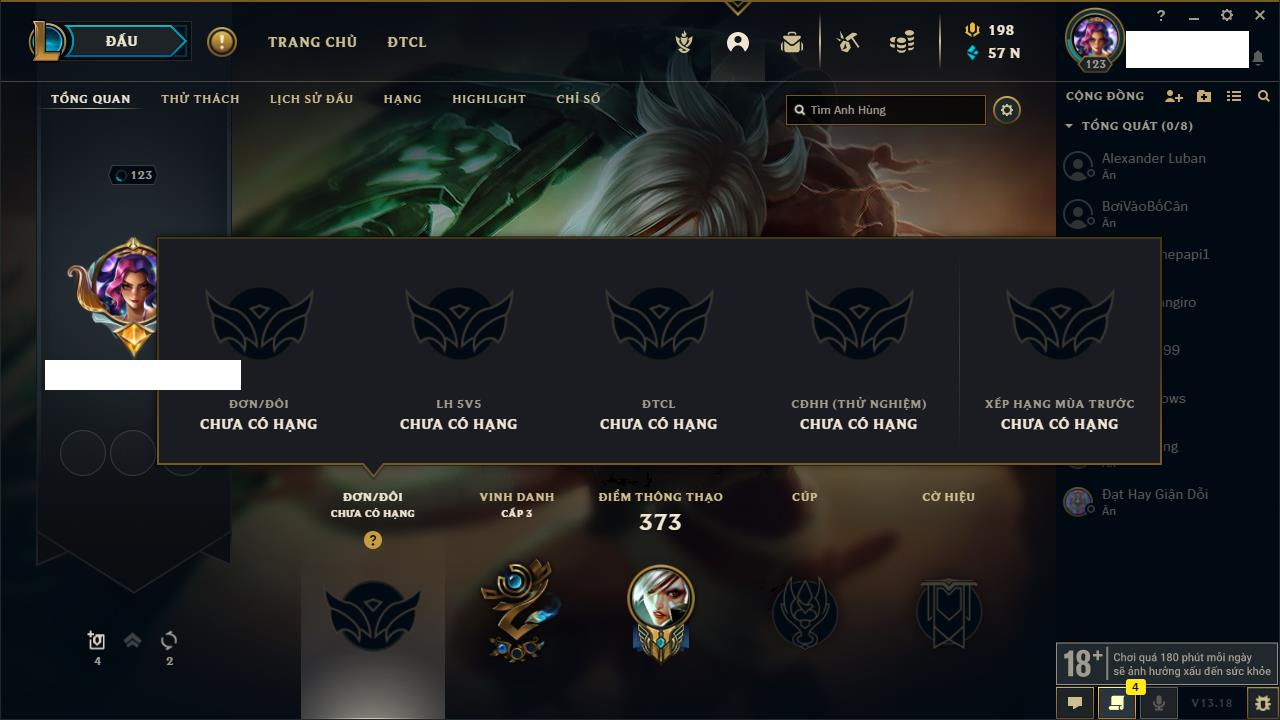The width and height of the screenshot is (1280, 720).
Task: Open profile settings gear near search
Action: (x=1007, y=110)
